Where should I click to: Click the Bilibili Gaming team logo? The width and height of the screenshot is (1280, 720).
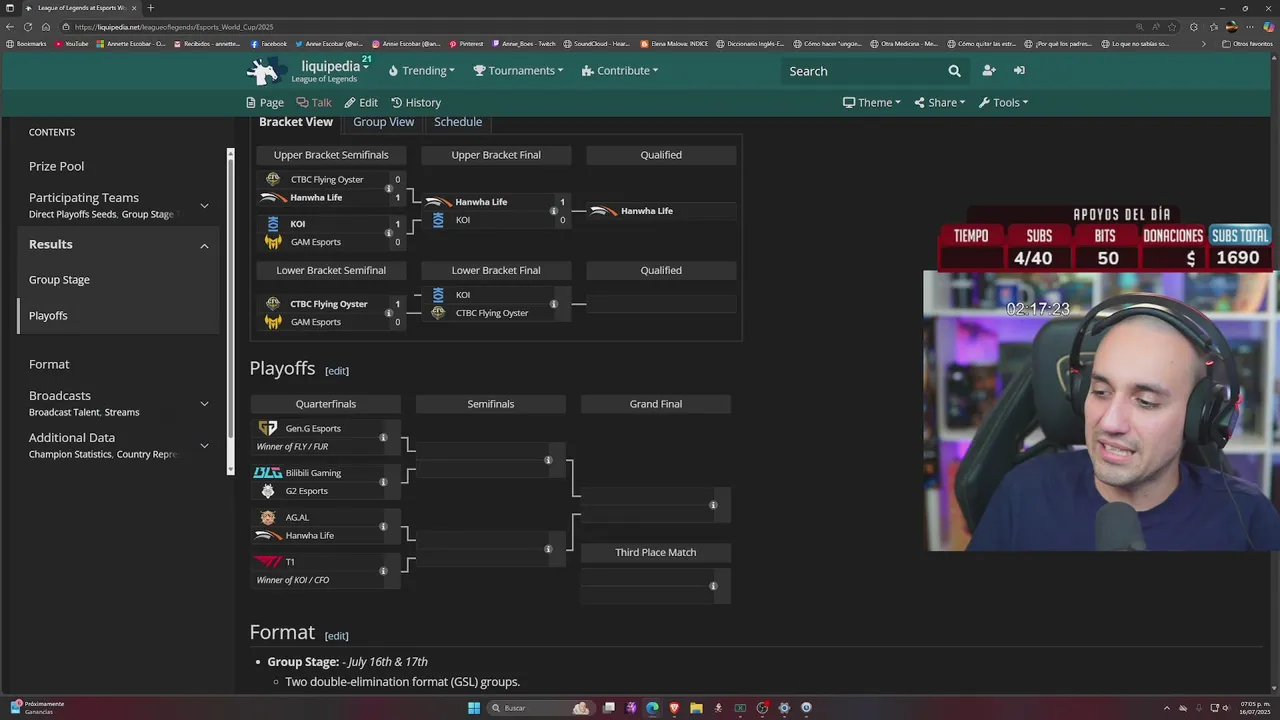coord(268,473)
